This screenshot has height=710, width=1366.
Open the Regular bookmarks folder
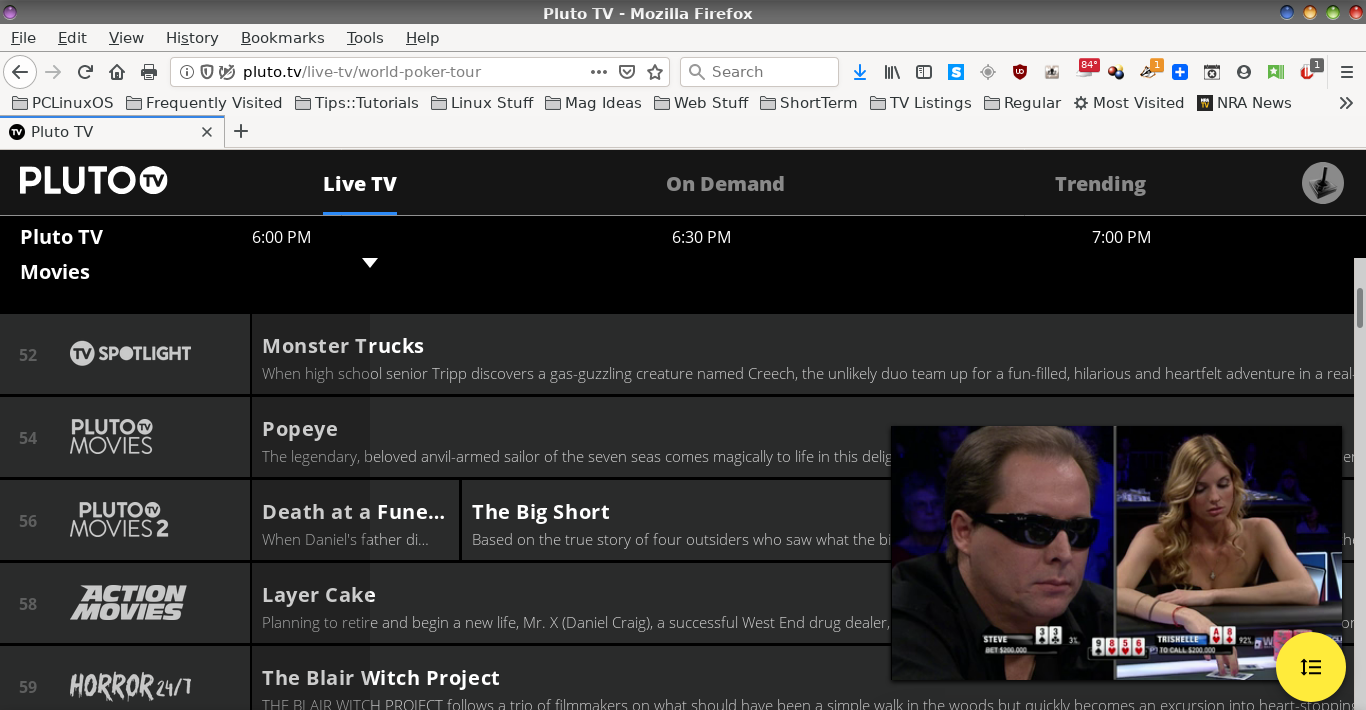(1022, 103)
